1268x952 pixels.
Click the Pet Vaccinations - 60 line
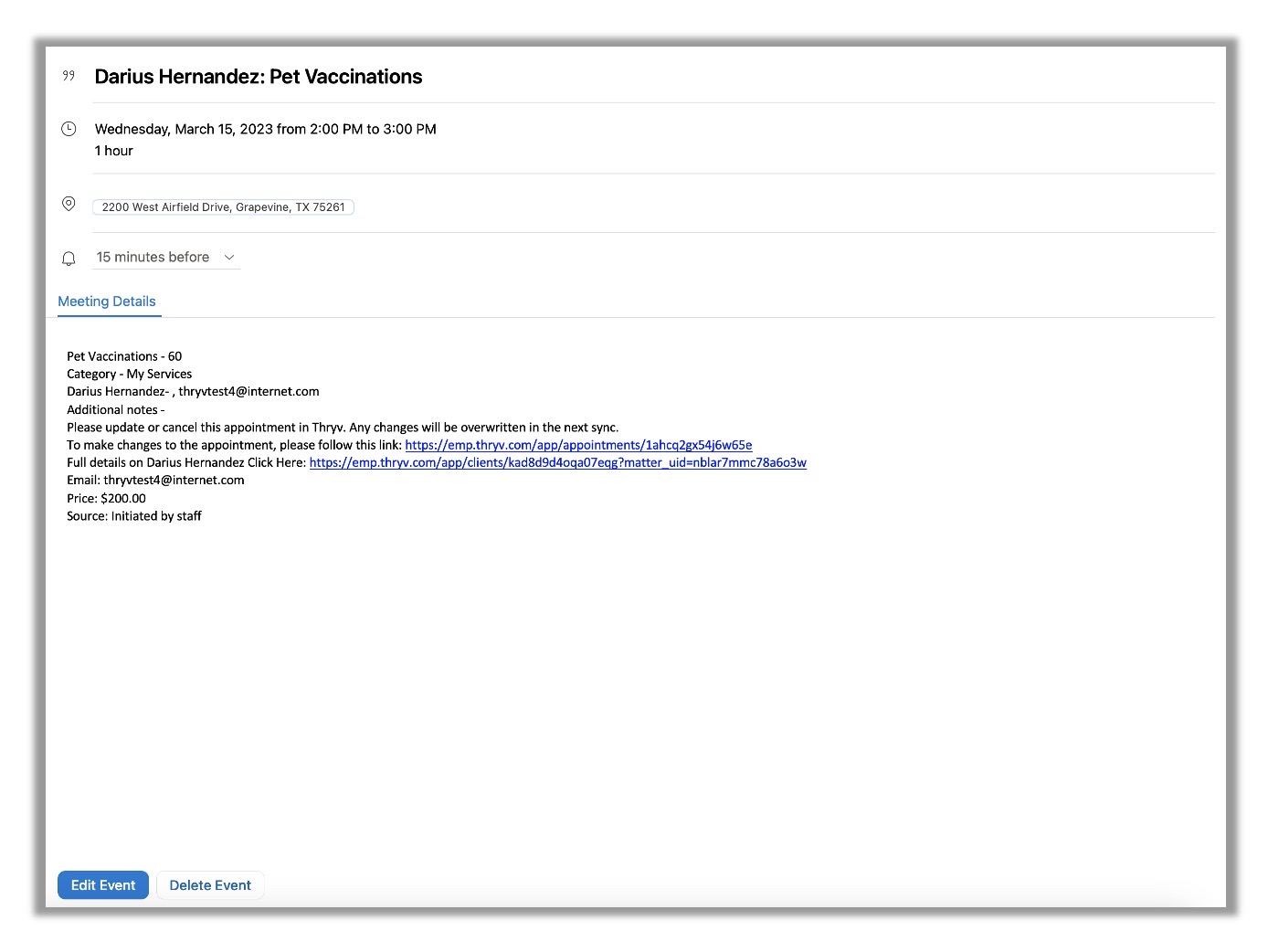[x=124, y=356]
